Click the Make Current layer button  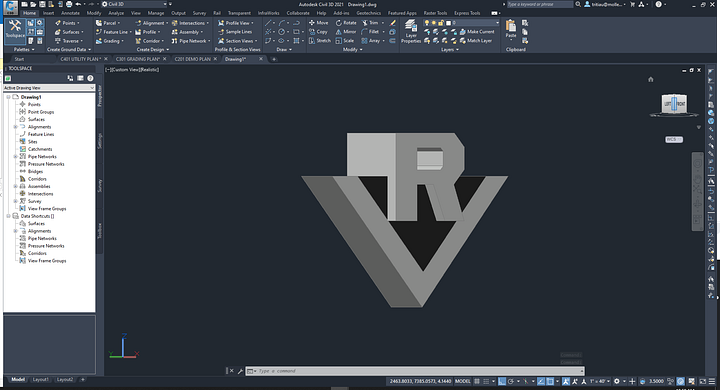tap(477, 32)
